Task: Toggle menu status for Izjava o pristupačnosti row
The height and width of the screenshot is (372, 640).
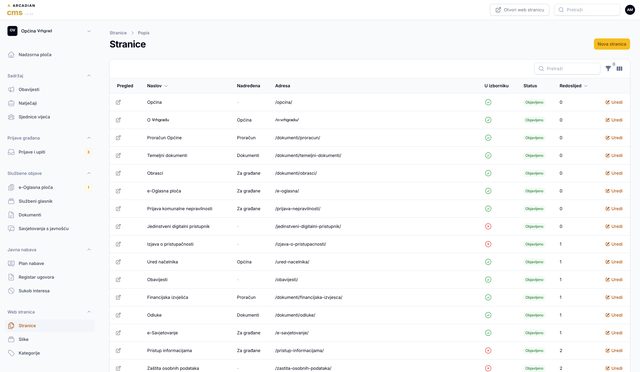Action: [x=488, y=244]
